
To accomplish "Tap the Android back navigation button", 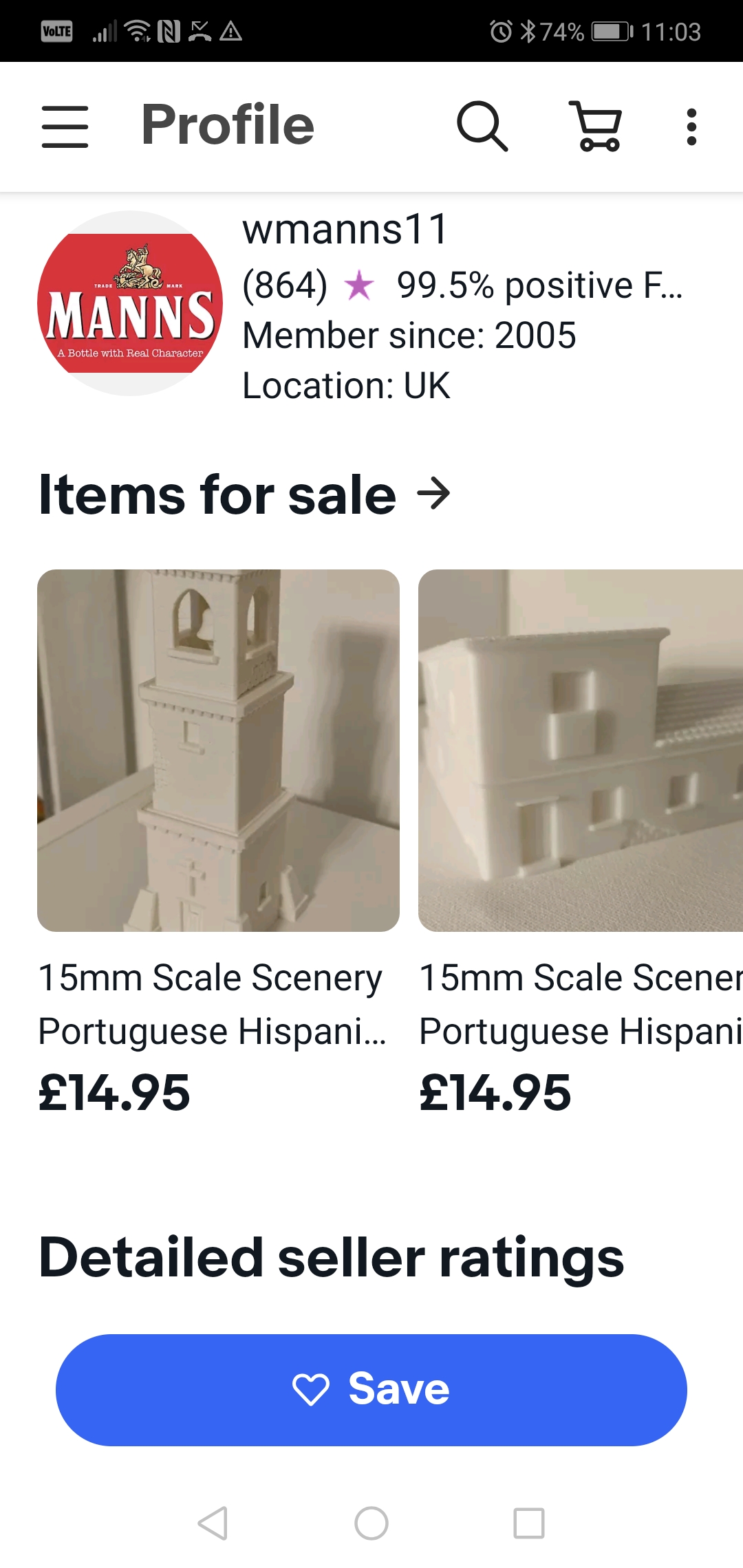I will (x=213, y=1523).
